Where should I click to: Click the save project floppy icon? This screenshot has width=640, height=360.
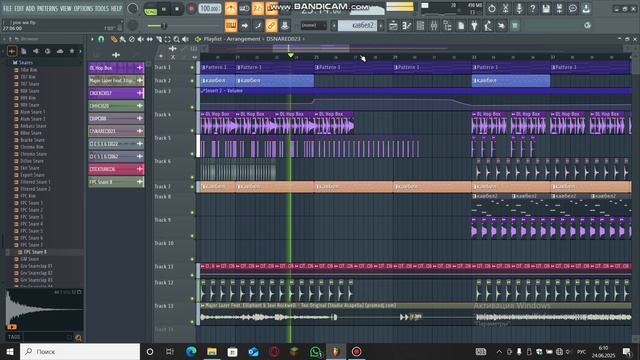[x=546, y=9]
